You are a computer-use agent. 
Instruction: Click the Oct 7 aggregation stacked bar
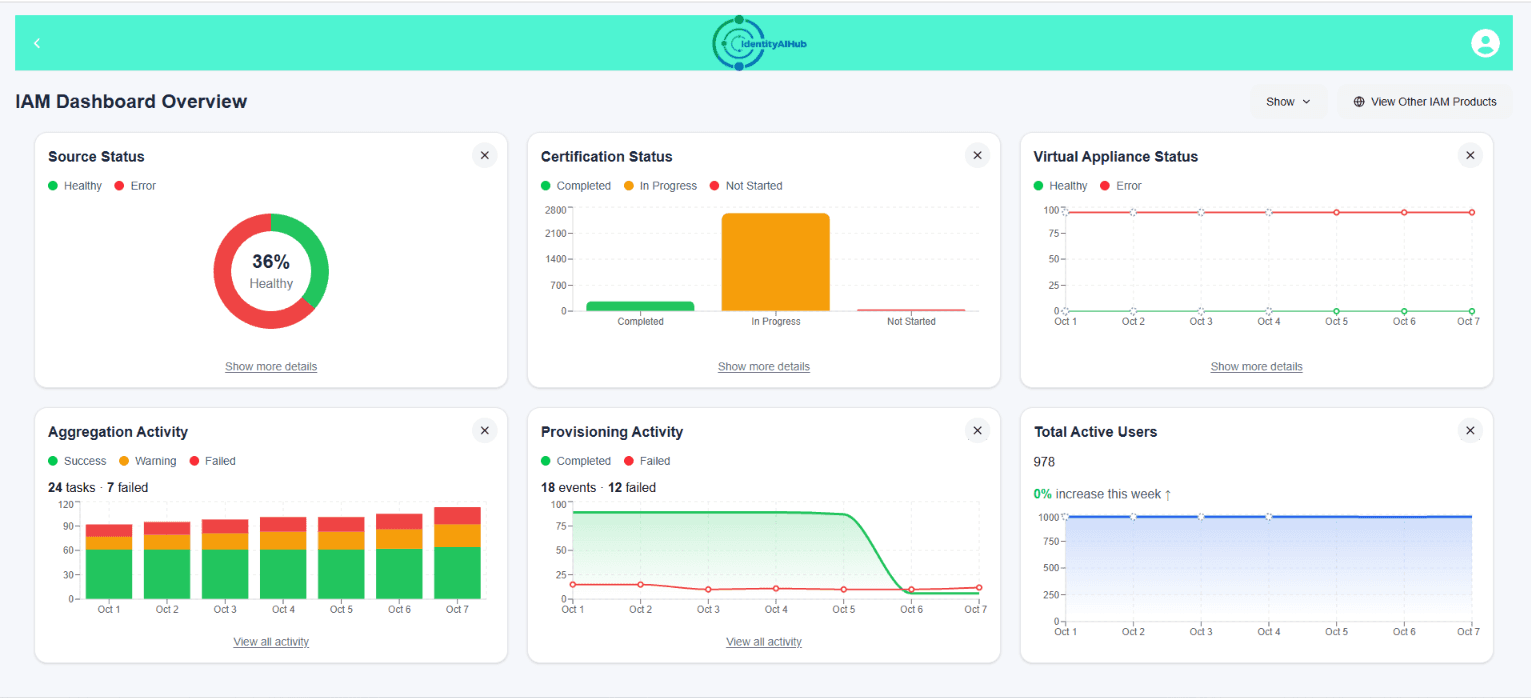(457, 553)
